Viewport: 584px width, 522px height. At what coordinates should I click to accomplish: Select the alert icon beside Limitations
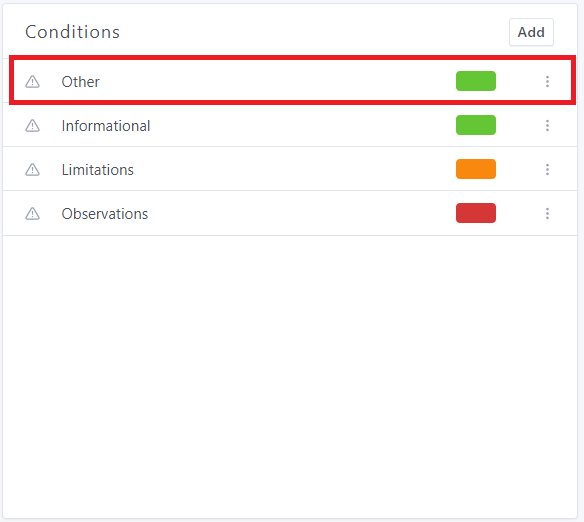[x=32, y=169]
